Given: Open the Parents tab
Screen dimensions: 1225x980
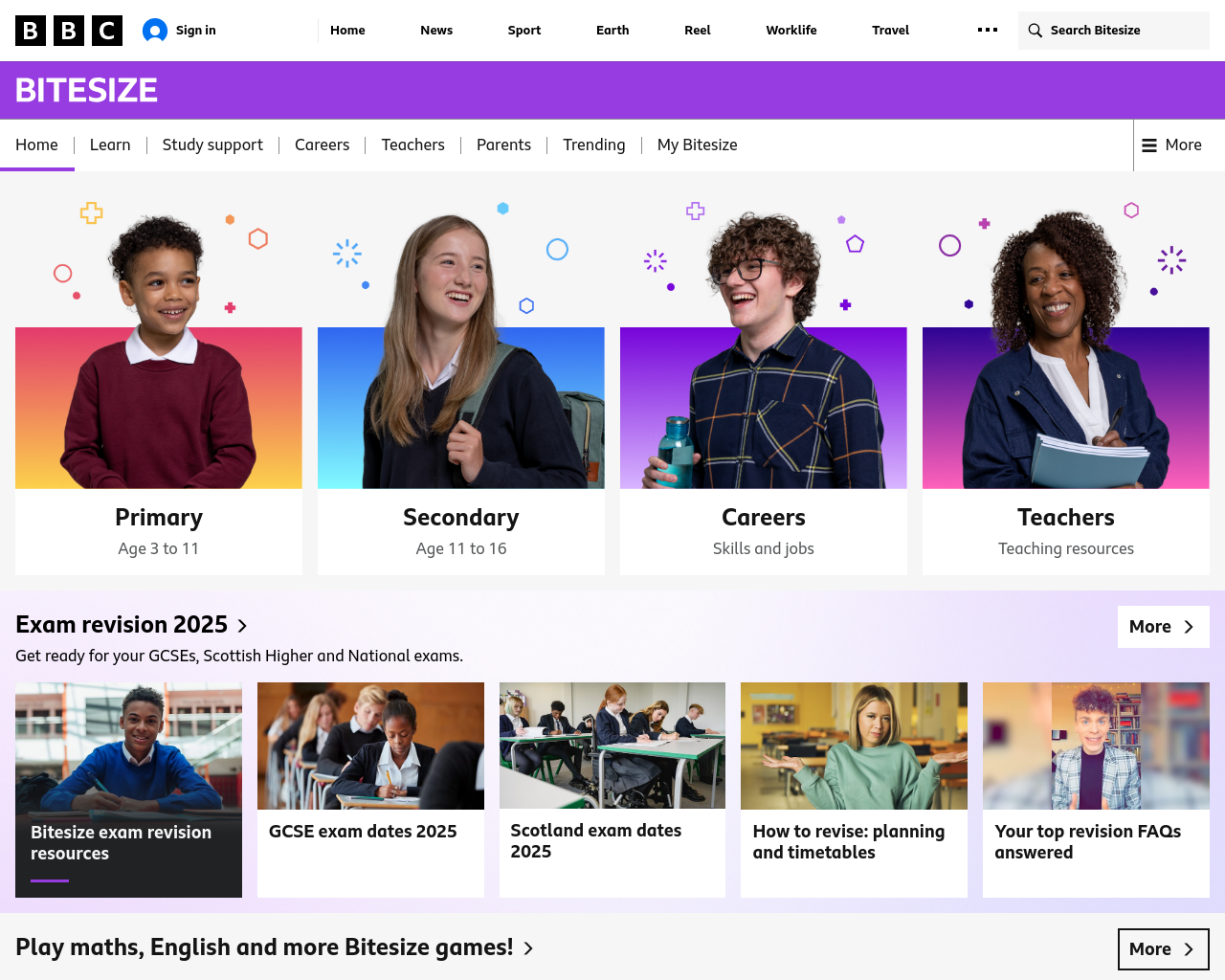Looking at the screenshot, I should click(x=503, y=145).
